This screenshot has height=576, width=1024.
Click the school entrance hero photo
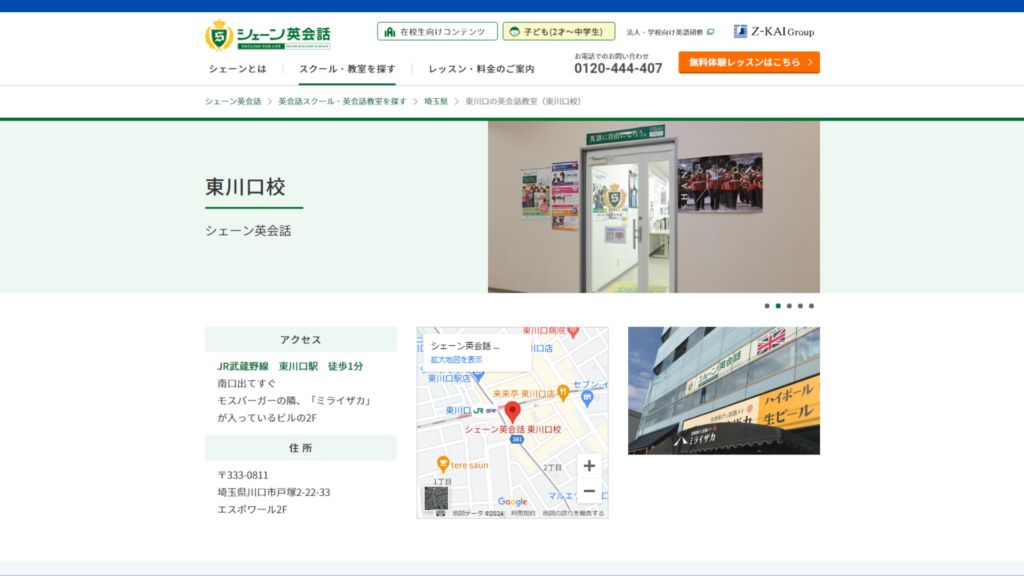point(654,207)
